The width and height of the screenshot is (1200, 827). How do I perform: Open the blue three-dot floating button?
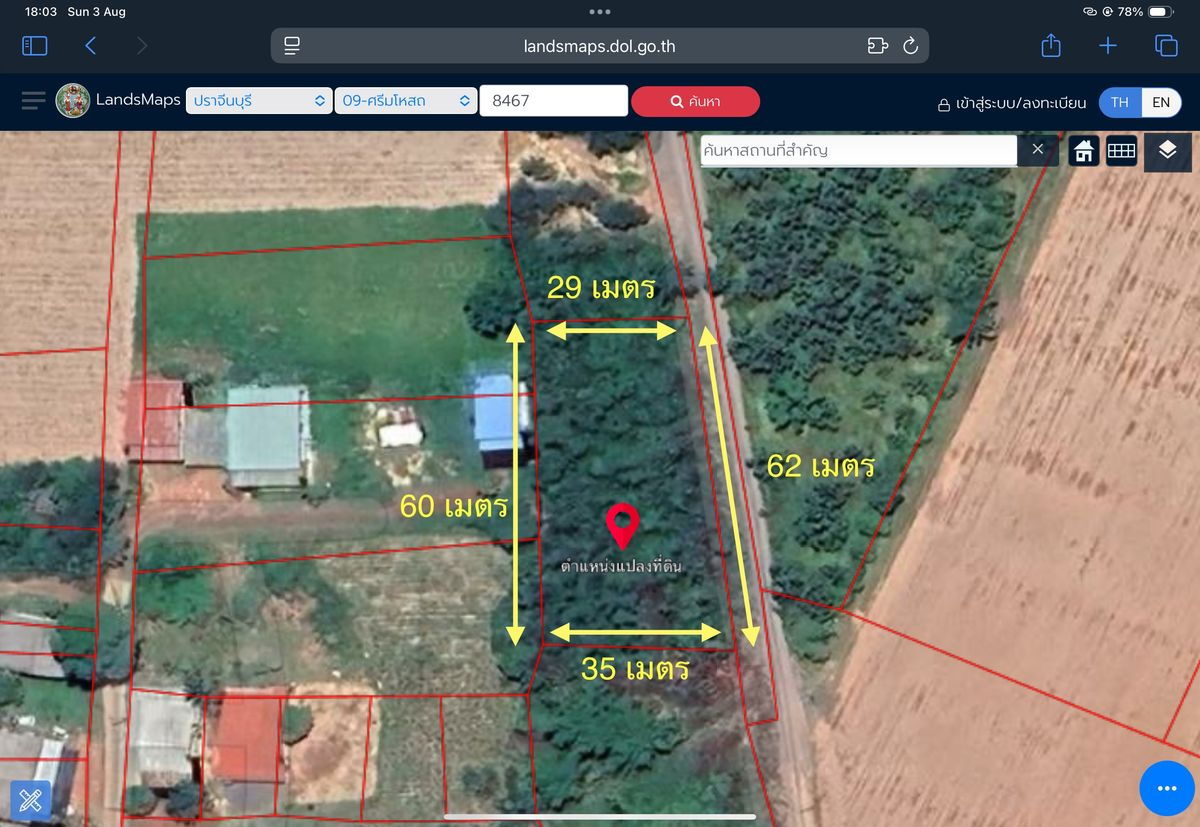point(1167,788)
